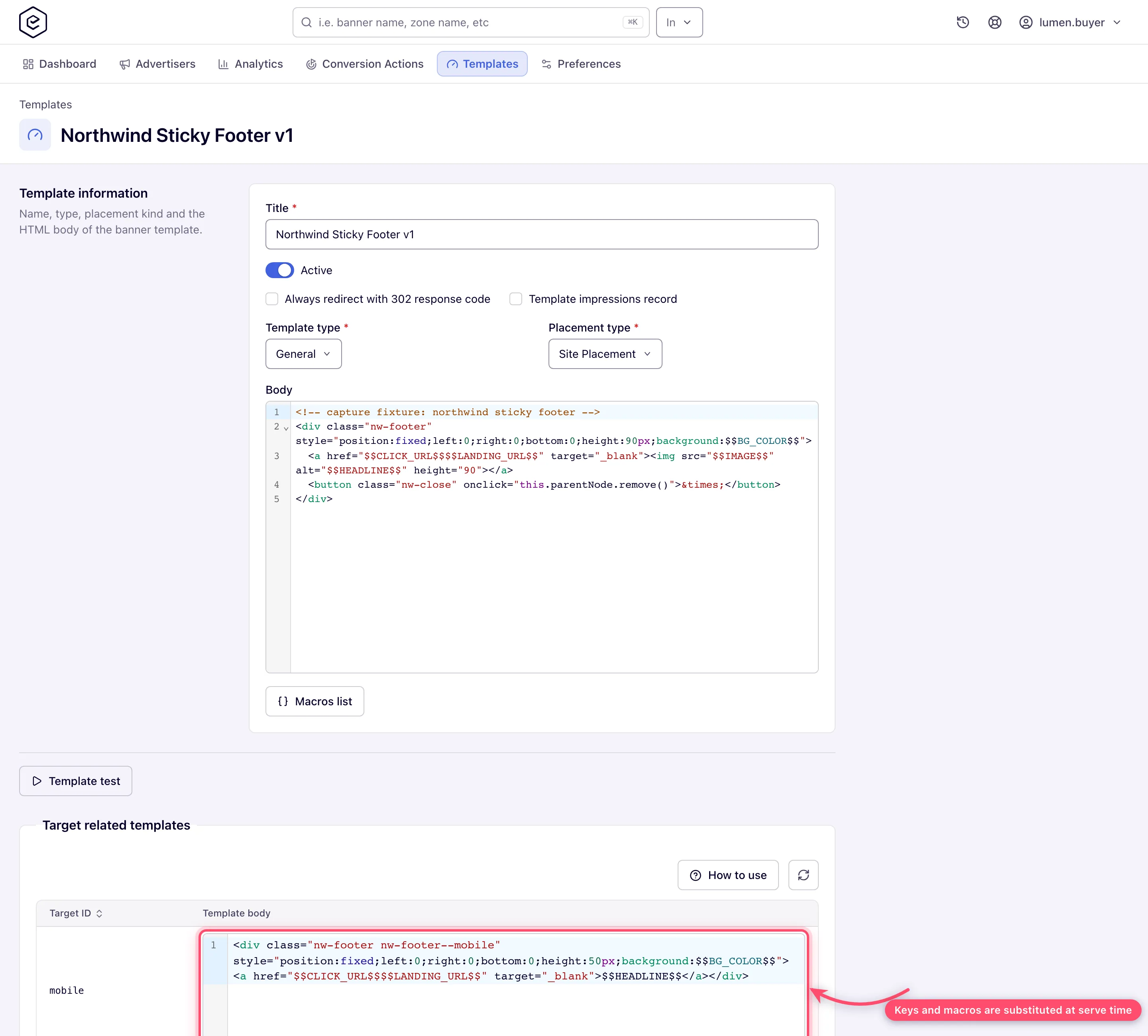Check Always redirect with 302 response code
1148x1036 pixels.
[272, 299]
